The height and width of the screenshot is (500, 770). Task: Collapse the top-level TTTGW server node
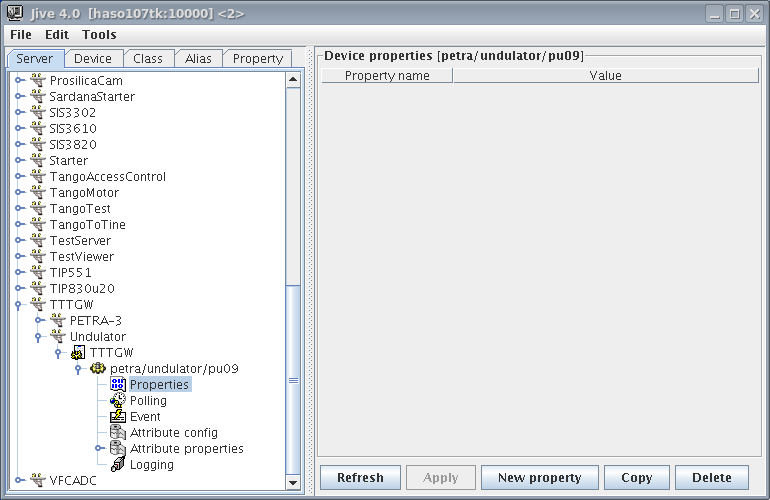pyautogui.click(x=18, y=305)
